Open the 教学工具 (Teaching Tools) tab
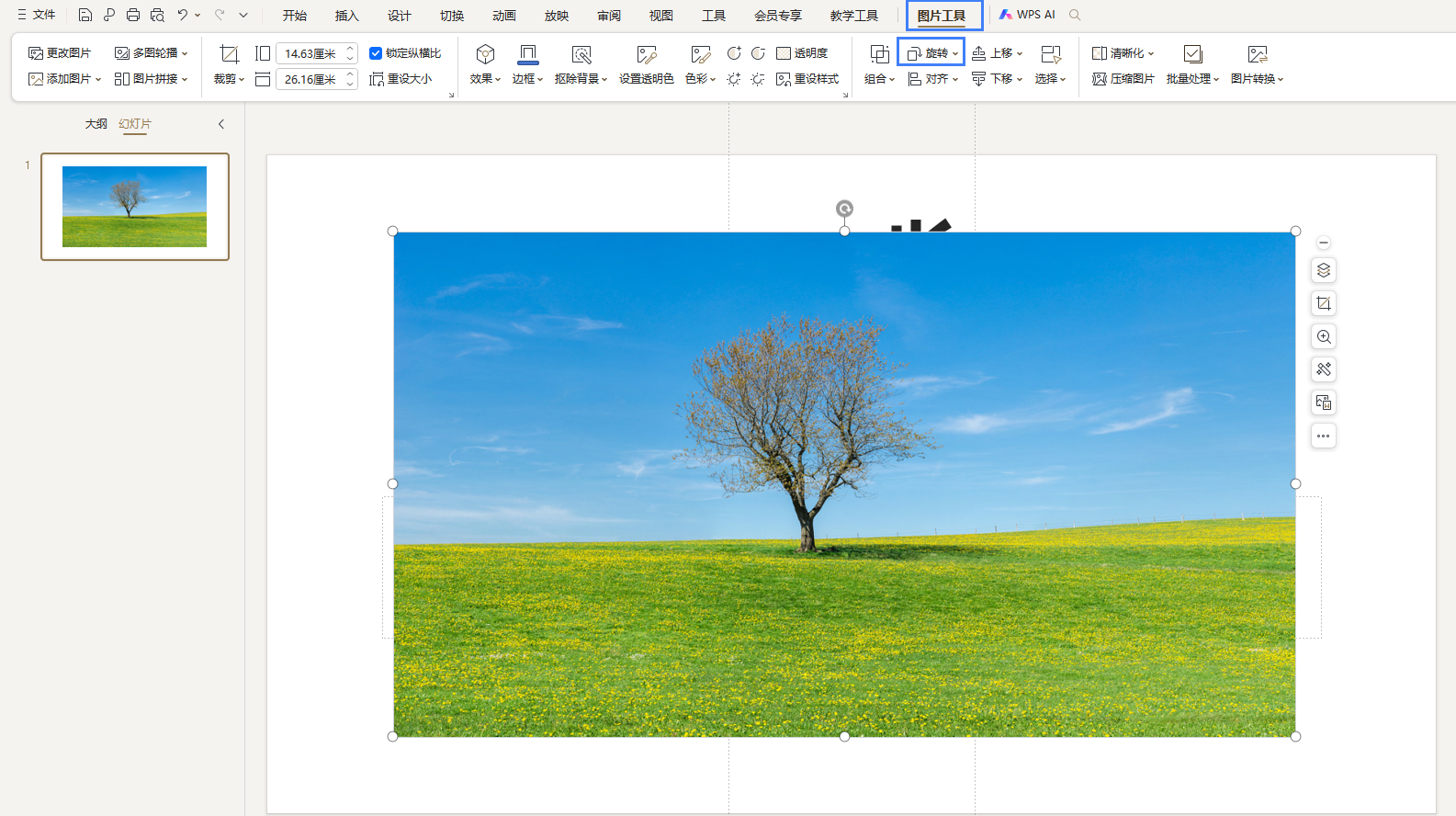 tap(854, 16)
